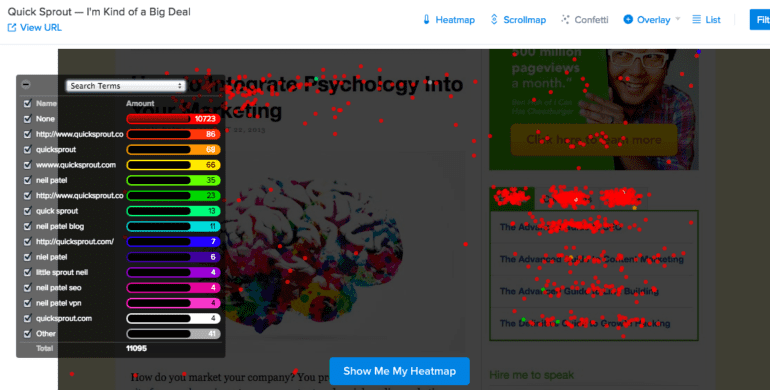
Task: Uncheck the neil patel row checkbox
Action: pos(28,180)
